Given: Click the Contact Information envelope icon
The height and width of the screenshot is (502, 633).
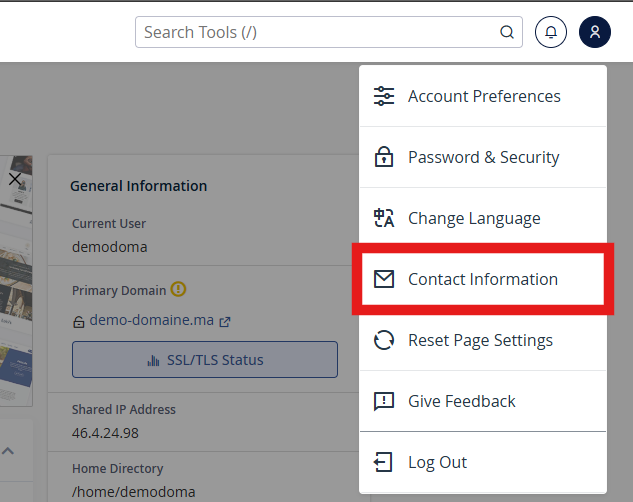Looking at the screenshot, I should [x=384, y=279].
